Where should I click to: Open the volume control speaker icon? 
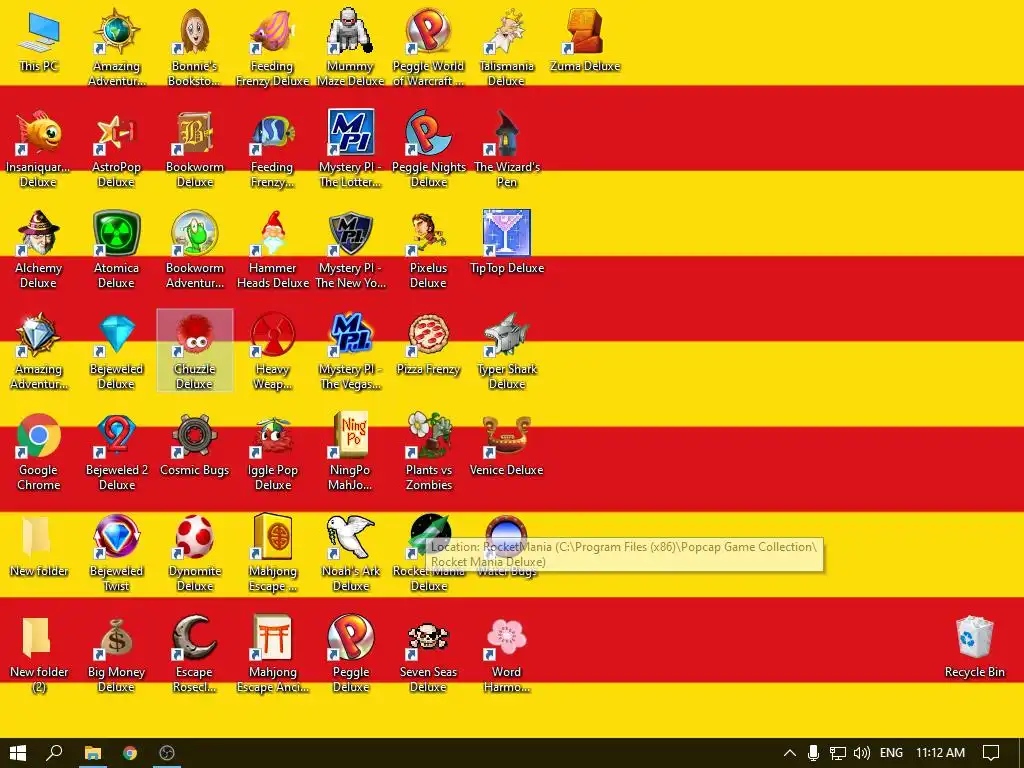(x=862, y=753)
